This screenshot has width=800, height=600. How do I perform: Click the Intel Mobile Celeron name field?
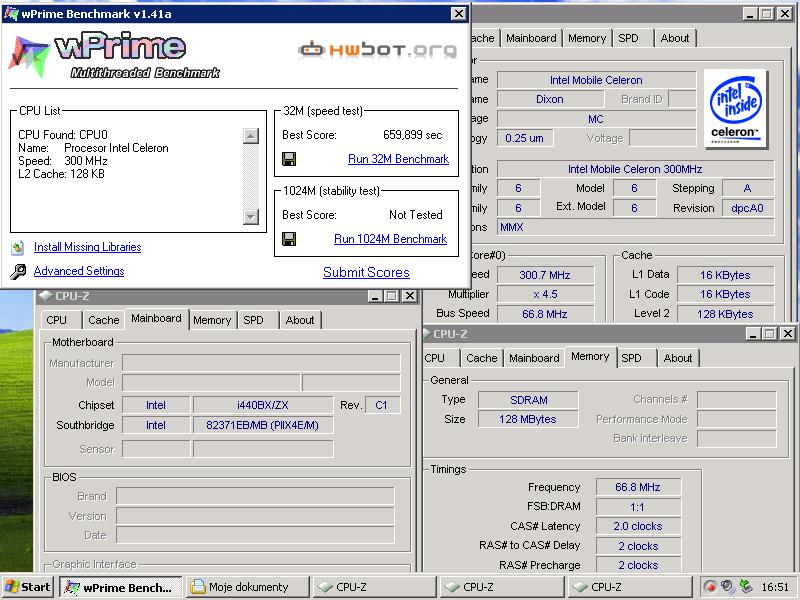coord(596,80)
